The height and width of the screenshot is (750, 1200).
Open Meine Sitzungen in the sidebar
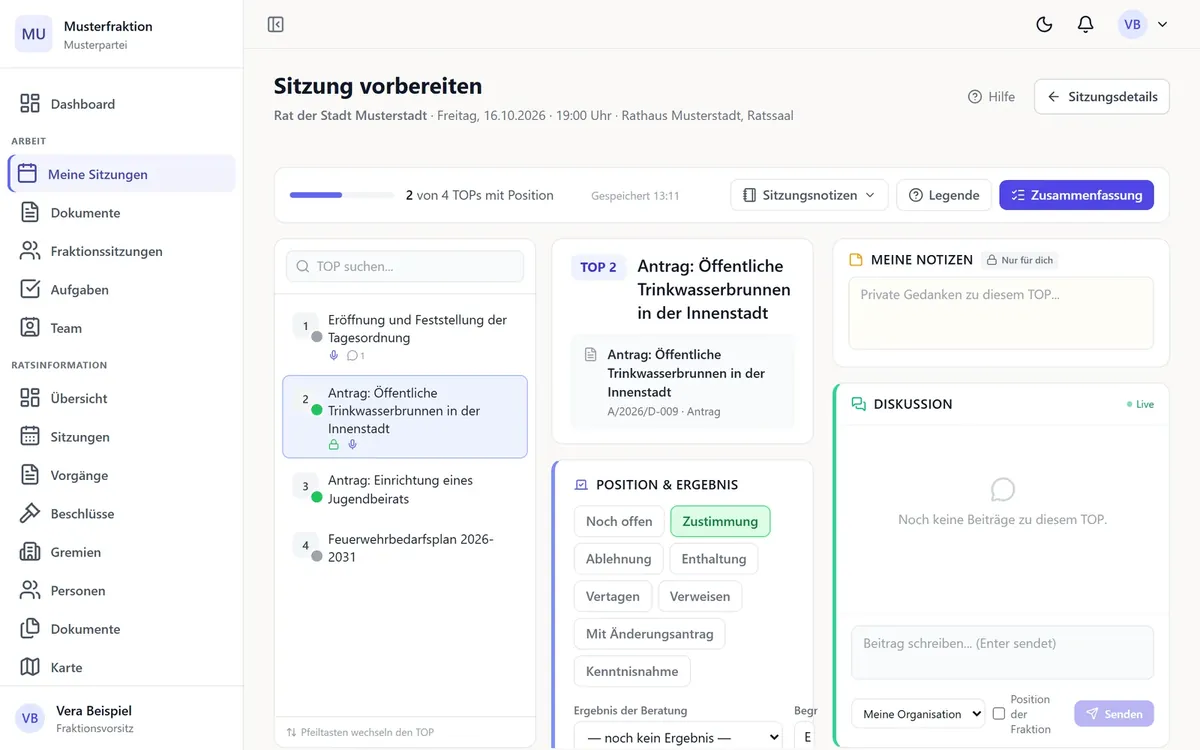tap(122, 174)
